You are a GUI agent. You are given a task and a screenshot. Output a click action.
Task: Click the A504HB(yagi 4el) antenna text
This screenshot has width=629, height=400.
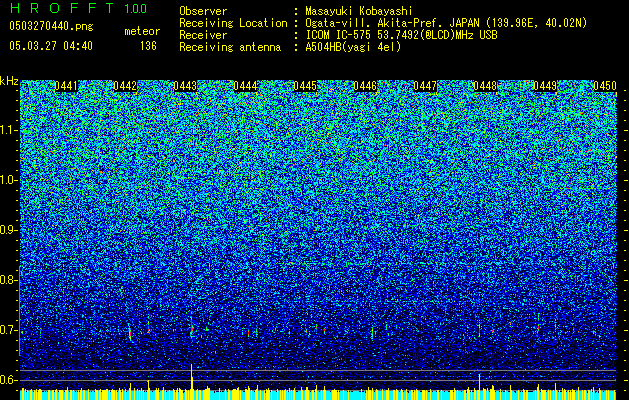point(353,47)
